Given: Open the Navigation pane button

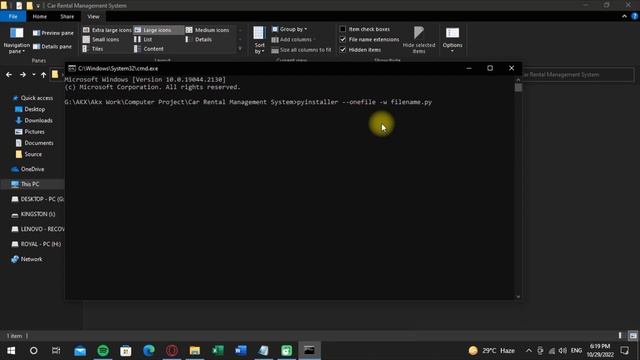Looking at the screenshot, I should pyautogui.click(x=16, y=40).
